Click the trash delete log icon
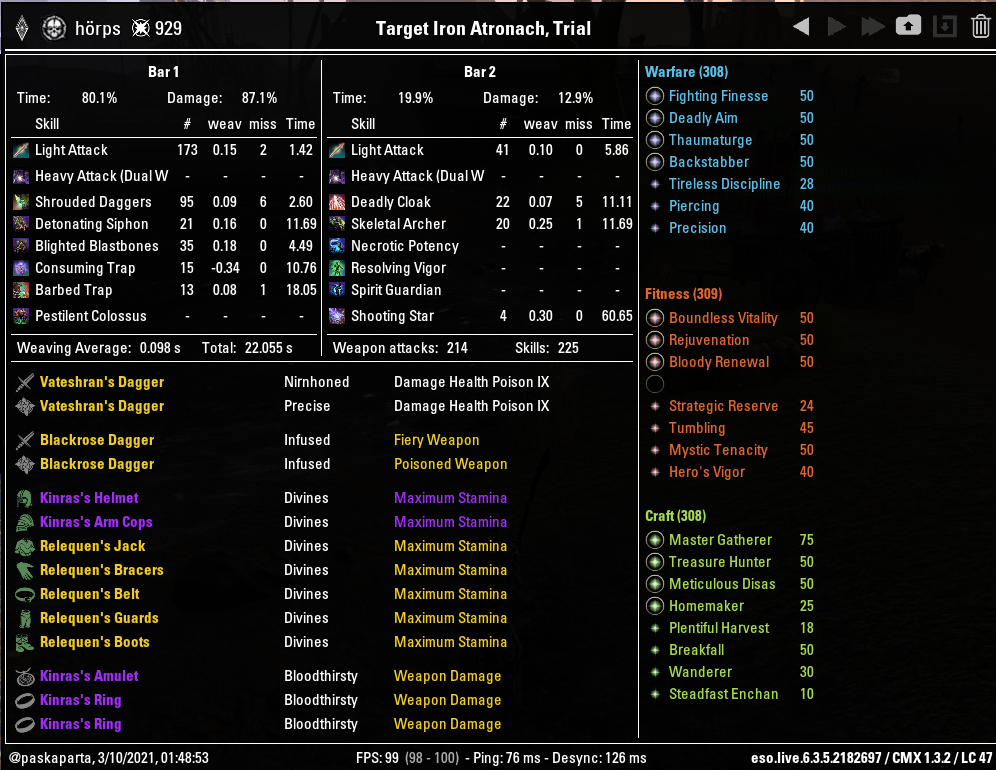The height and width of the screenshot is (770, 996). pos(980,27)
